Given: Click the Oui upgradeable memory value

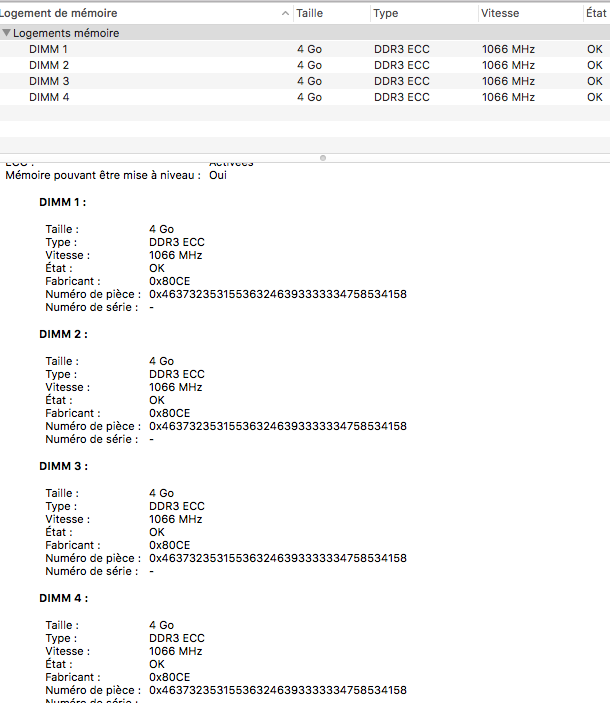Looking at the screenshot, I should click(218, 175).
